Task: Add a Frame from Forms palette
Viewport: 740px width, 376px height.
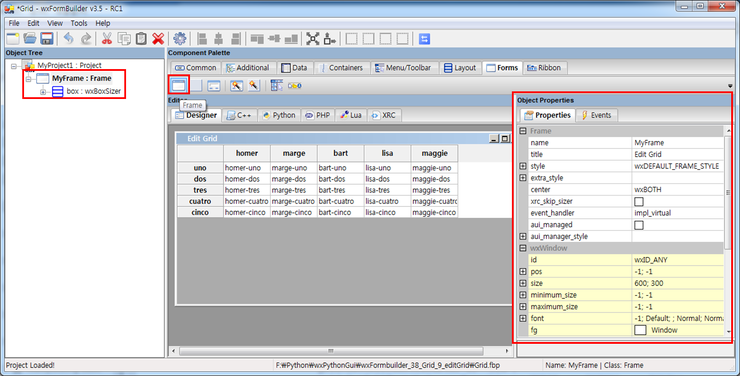Action: point(179,85)
